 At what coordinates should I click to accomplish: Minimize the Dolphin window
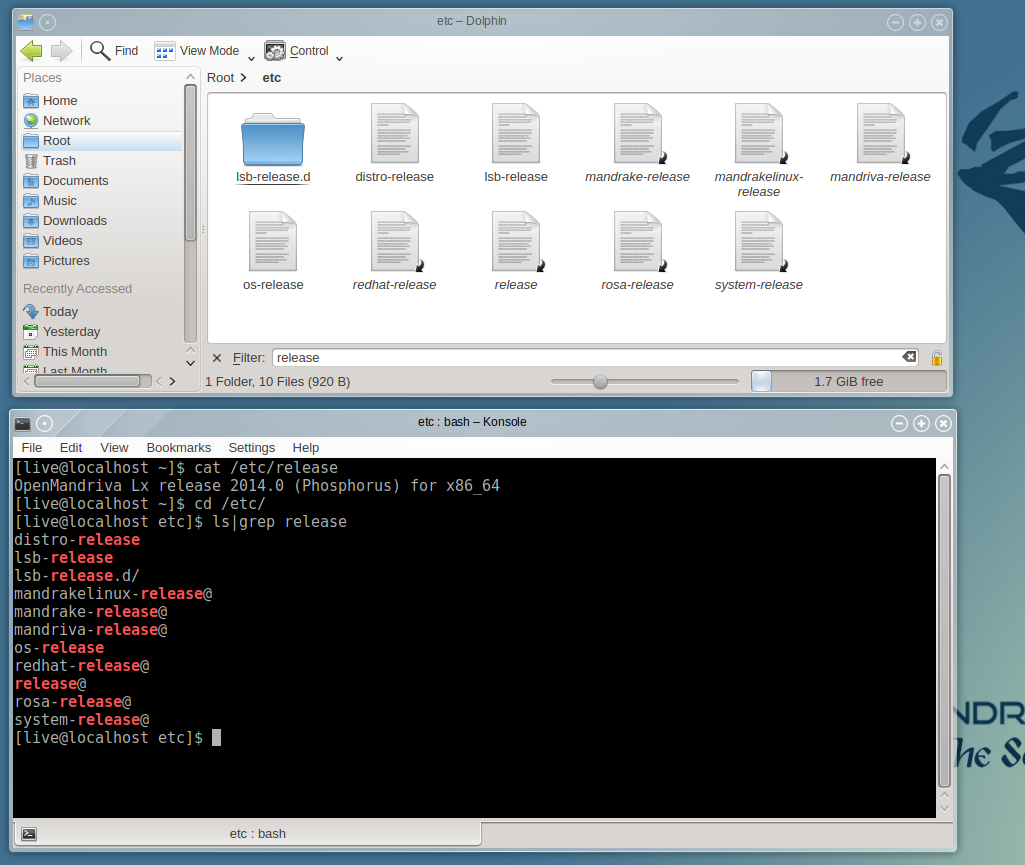coord(896,22)
